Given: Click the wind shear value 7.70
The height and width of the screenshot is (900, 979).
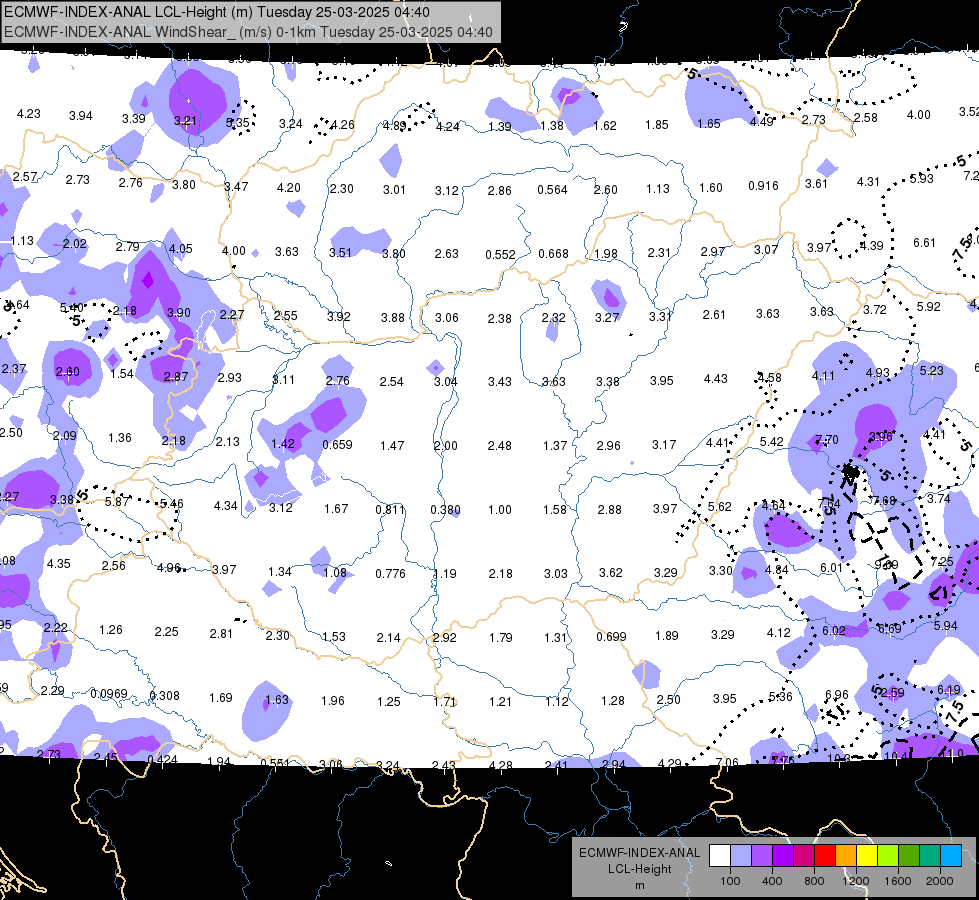Looking at the screenshot, I should coord(827,440).
